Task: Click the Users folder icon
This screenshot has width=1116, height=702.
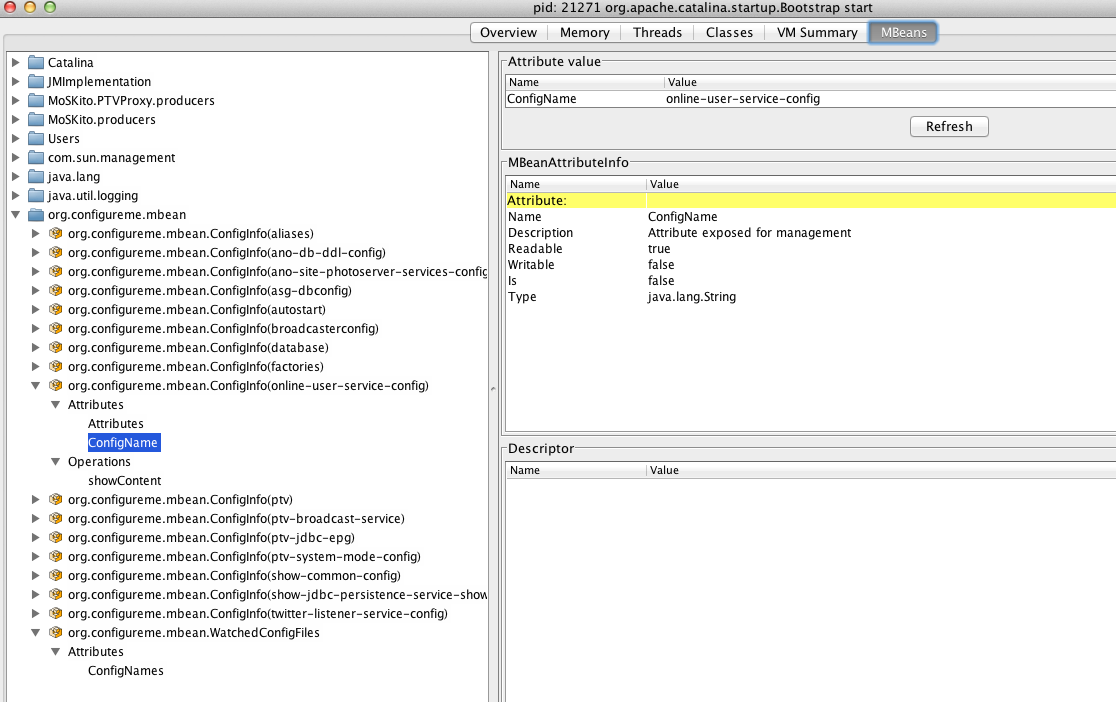Action: point(36,138)
